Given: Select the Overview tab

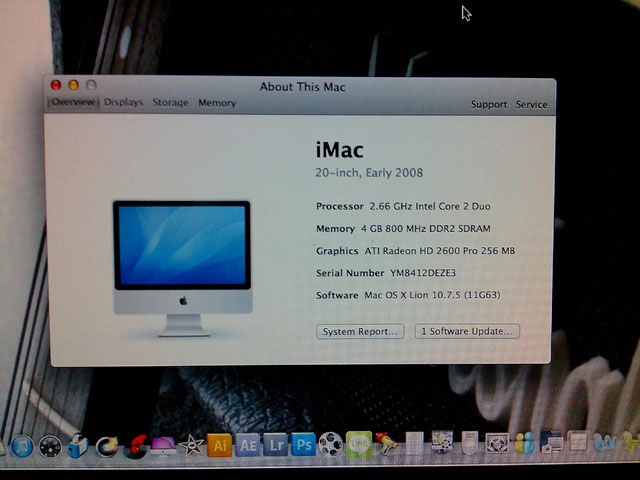Looking at the screenshot, I should pyautogui.click(x=73, y=102).
